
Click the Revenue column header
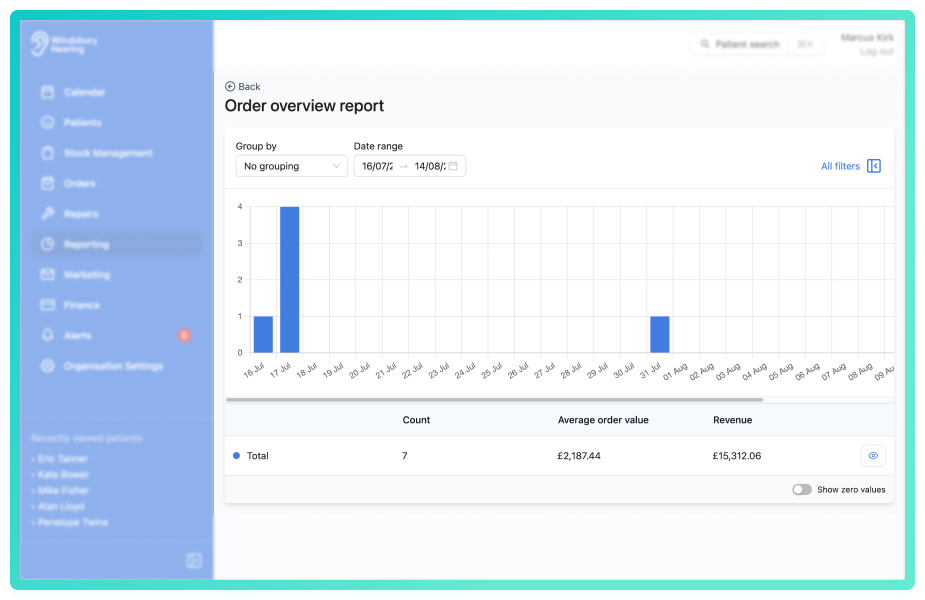(732, 420)
